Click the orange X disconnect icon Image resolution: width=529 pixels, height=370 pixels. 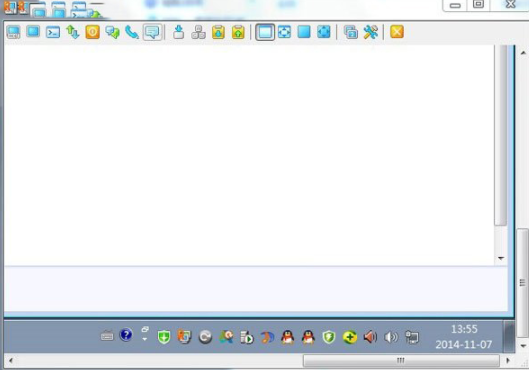pos(397,32)
